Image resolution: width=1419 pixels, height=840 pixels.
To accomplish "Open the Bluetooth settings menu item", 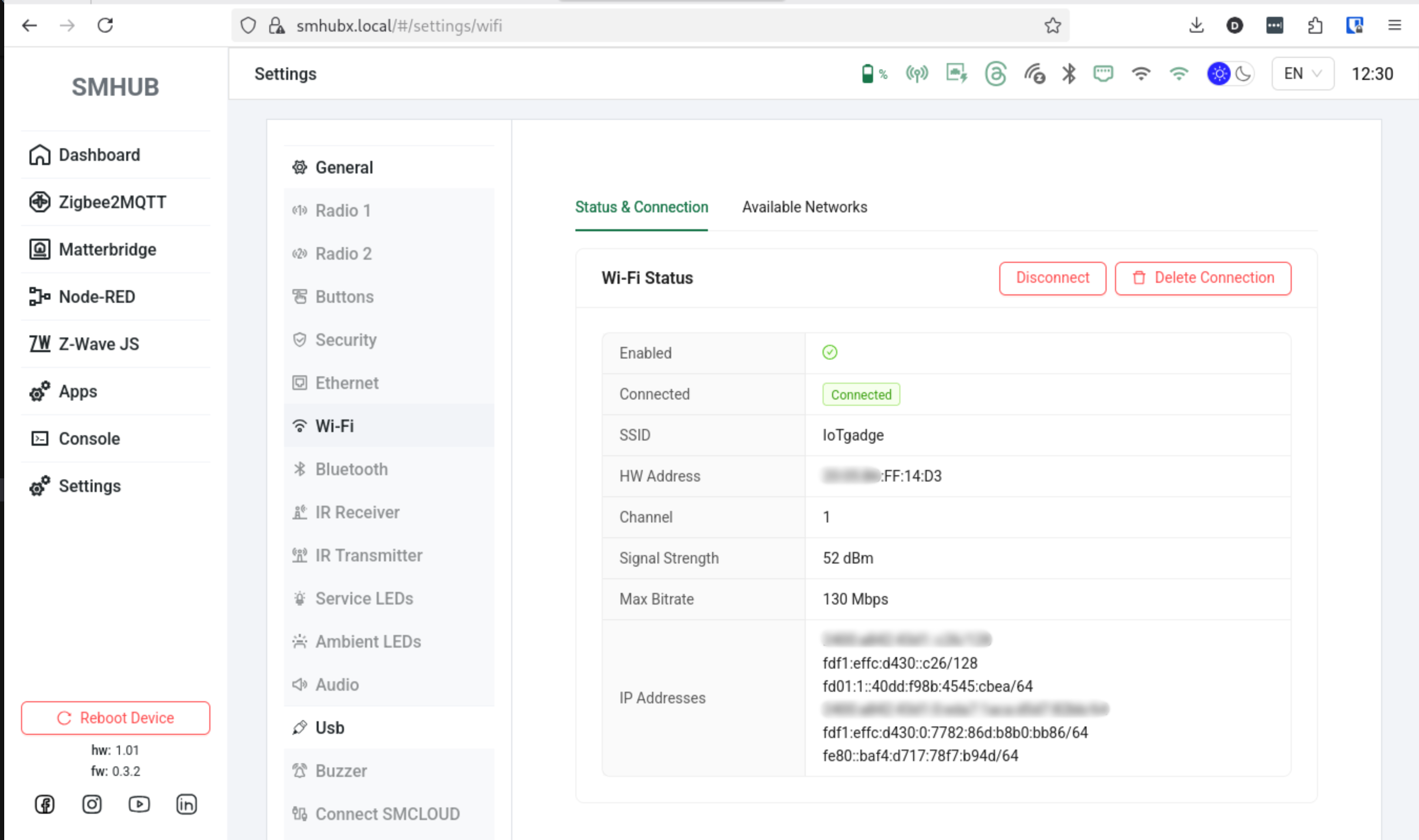I will click(x=351, y=469).
